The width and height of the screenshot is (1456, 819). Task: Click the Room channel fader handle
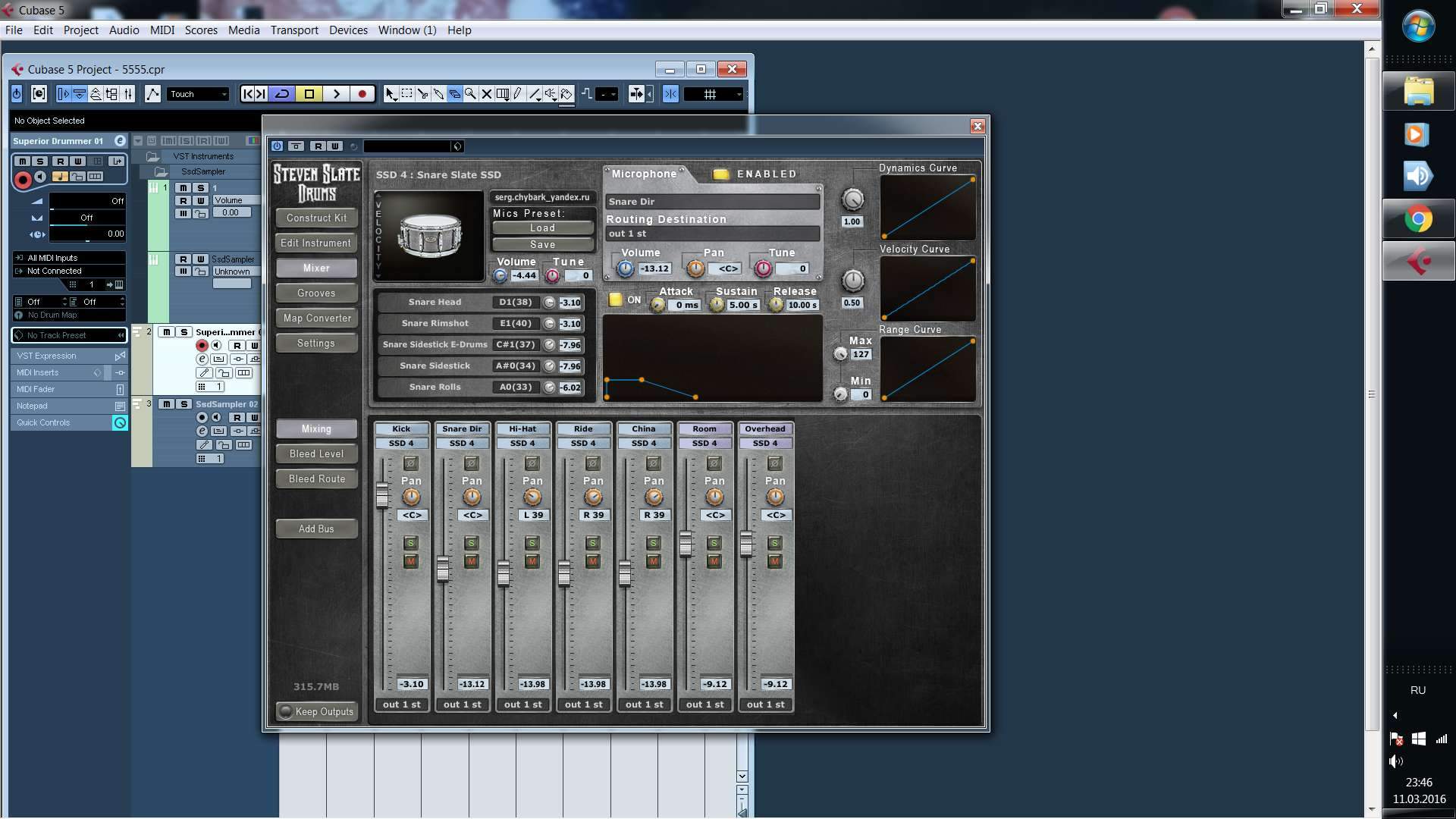[x=686, y=544]
